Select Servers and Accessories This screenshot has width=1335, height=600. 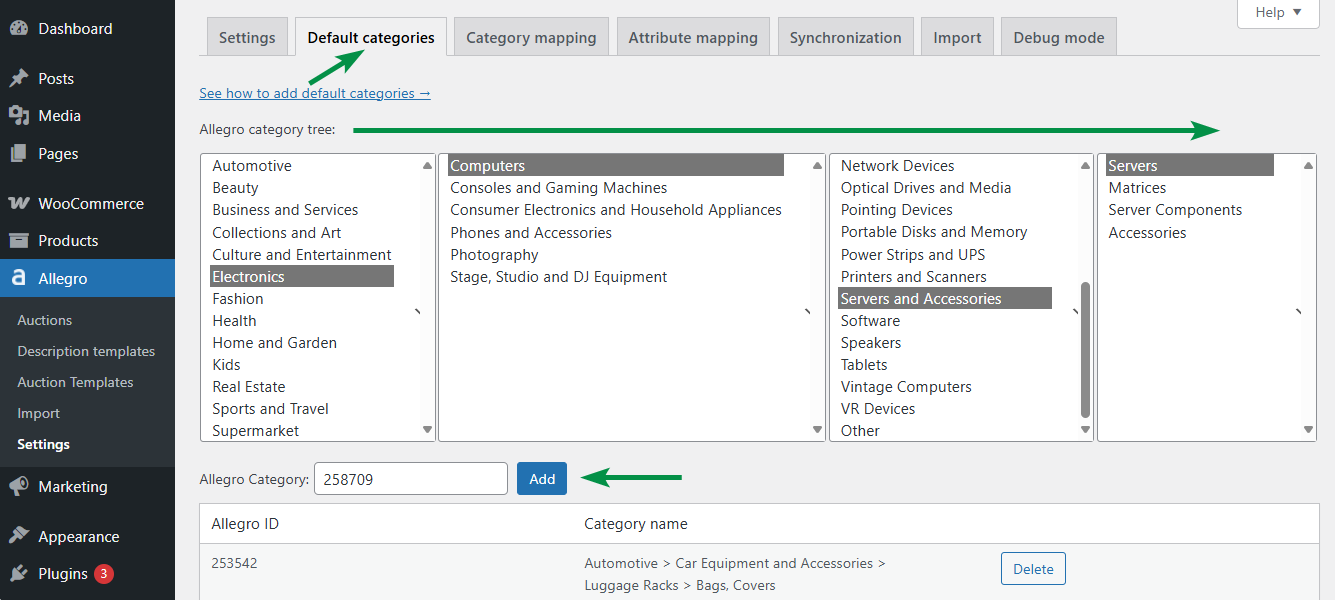click(x=945, y=298)
